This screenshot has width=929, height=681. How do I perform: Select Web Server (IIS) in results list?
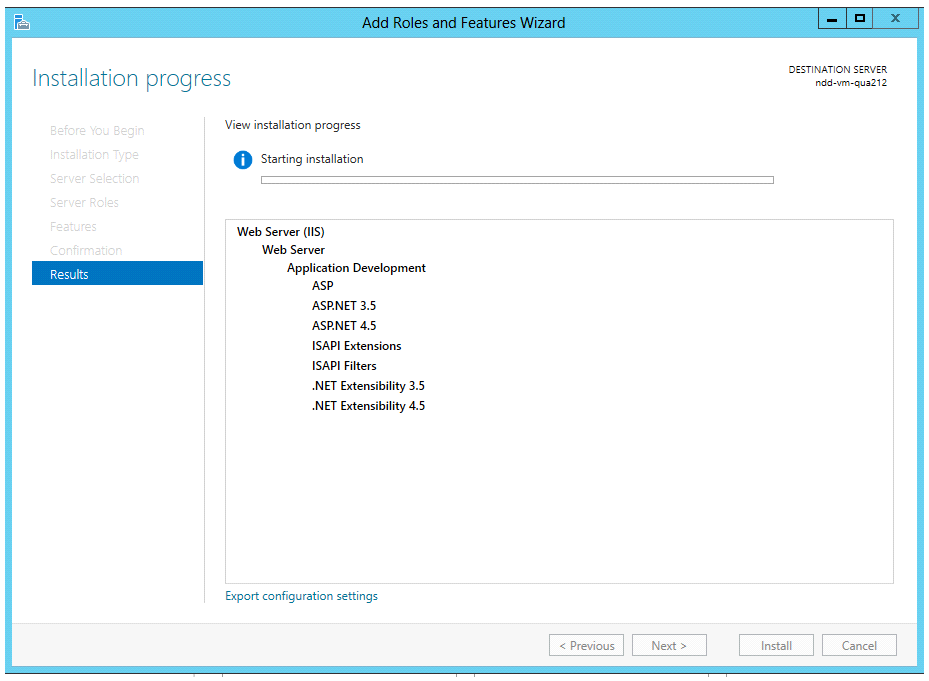coord(280,232)
